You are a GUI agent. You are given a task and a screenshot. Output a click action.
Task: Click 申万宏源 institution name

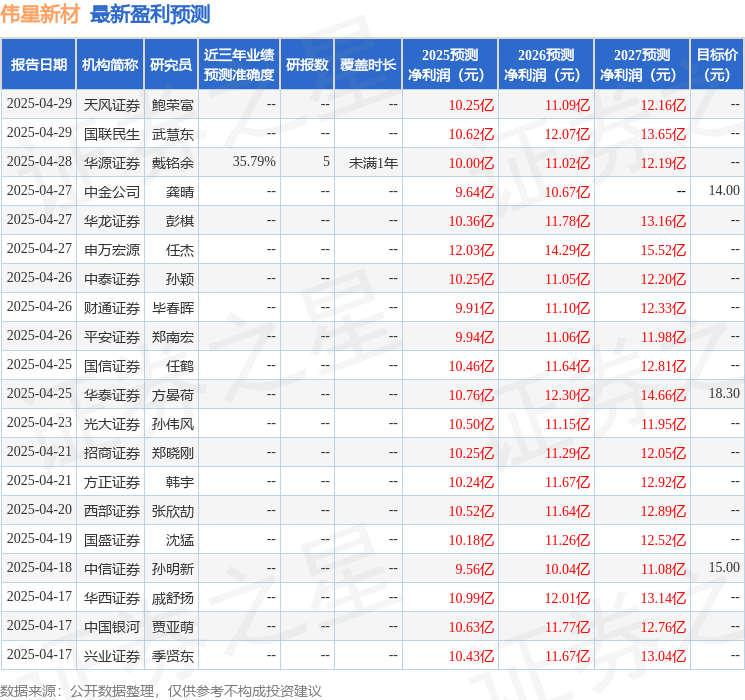click(x=112, y=250)
